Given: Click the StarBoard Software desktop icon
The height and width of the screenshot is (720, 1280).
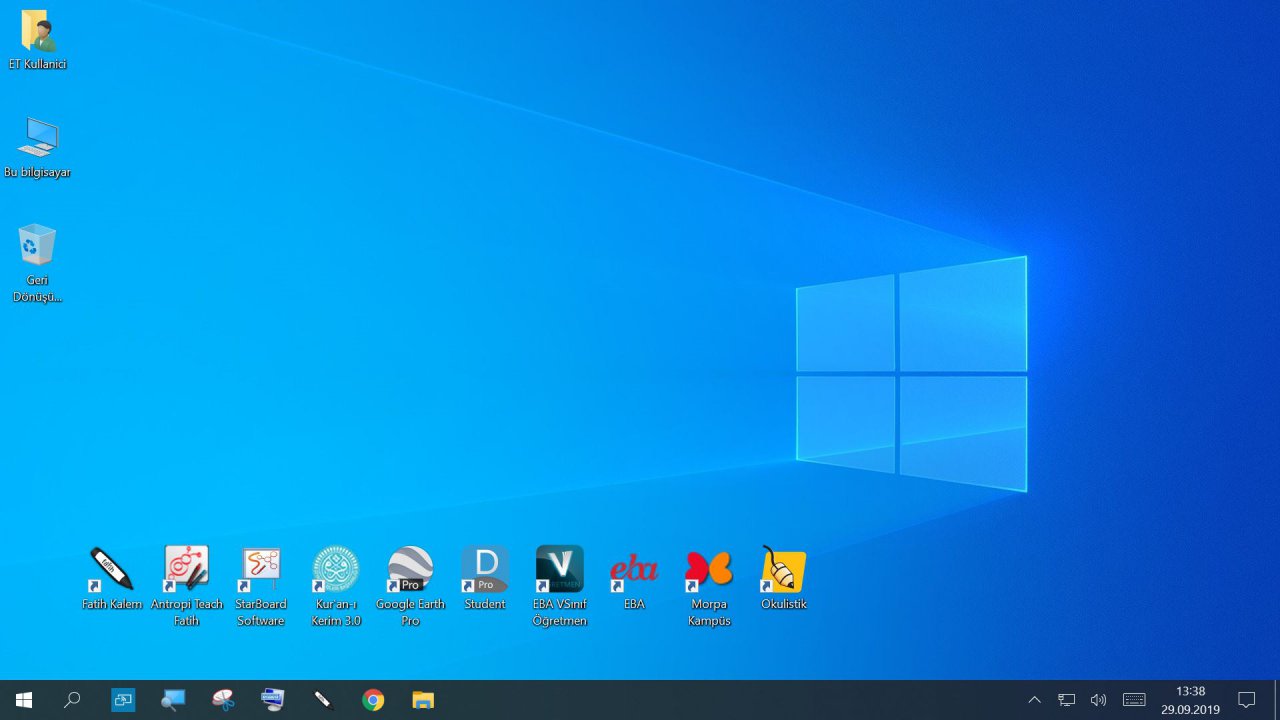Looking at the screenshot, I should click(260, 570).
